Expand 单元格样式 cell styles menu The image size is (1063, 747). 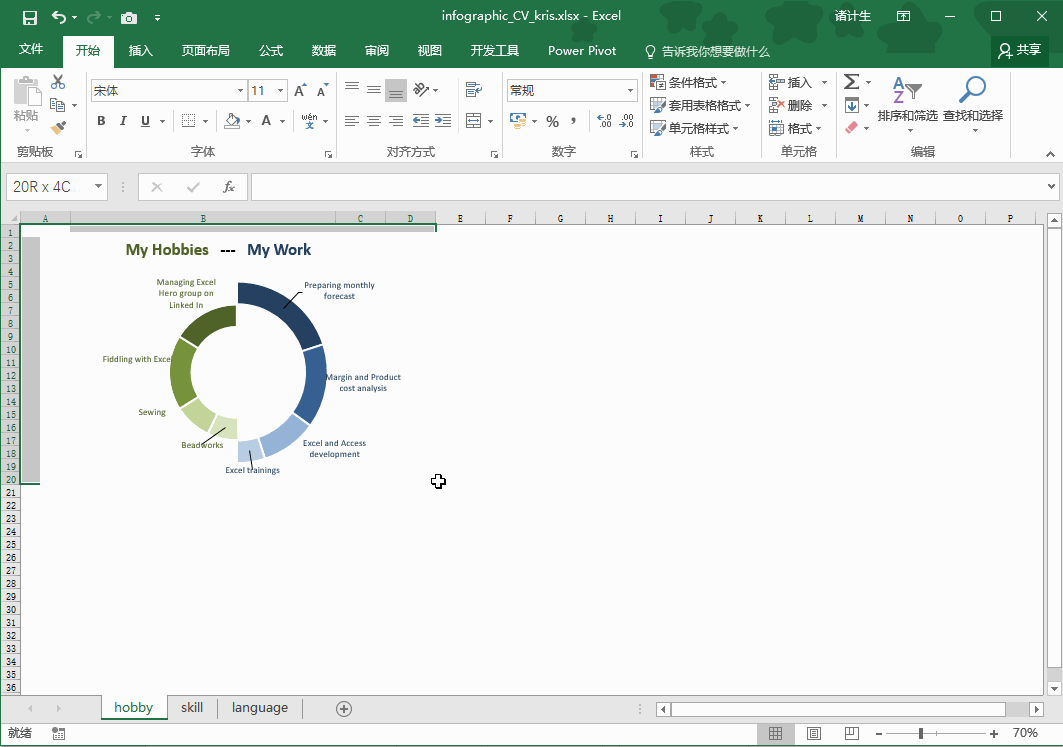tap(694, 127)
